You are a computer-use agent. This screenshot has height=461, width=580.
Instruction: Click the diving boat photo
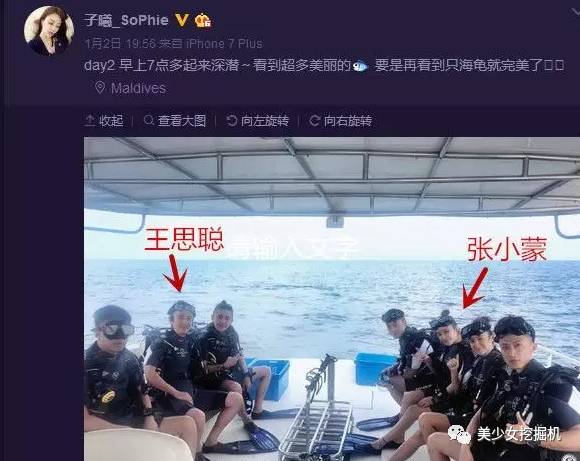pos(332,299)
